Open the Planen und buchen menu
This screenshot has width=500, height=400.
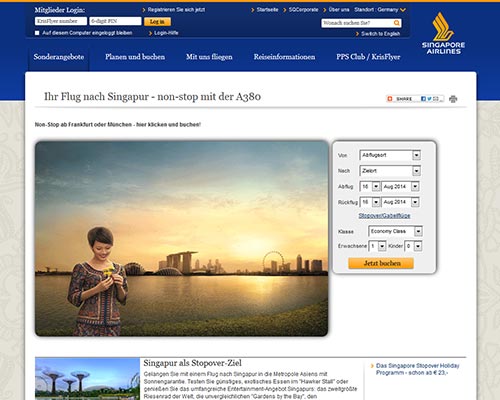pyautogui.click(x=135, y=57)
